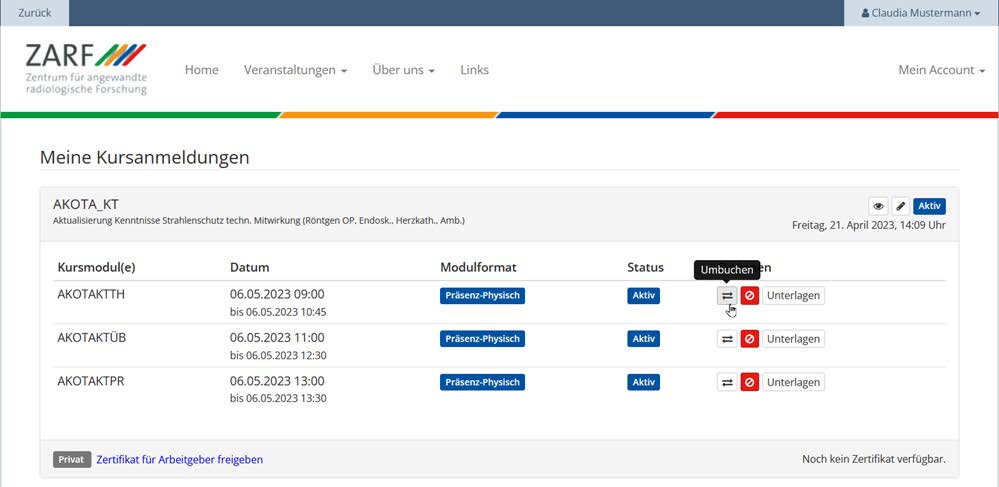This screenshot has width=999, height=487.
Task: Select the AKOTAKTPR module name
Action: [91, 381]
